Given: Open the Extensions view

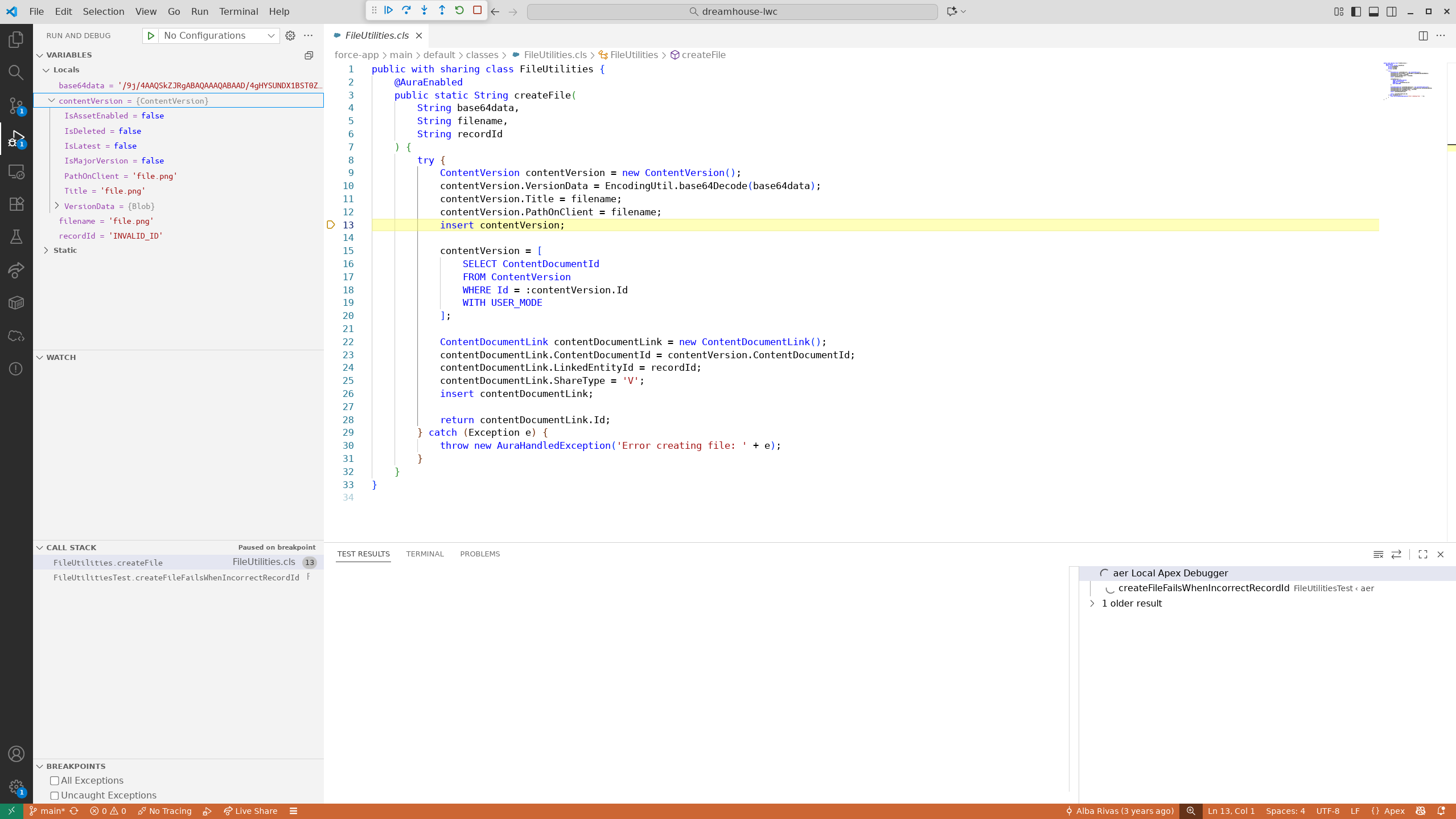Looking at the screenshot, I should pos(16,203).
